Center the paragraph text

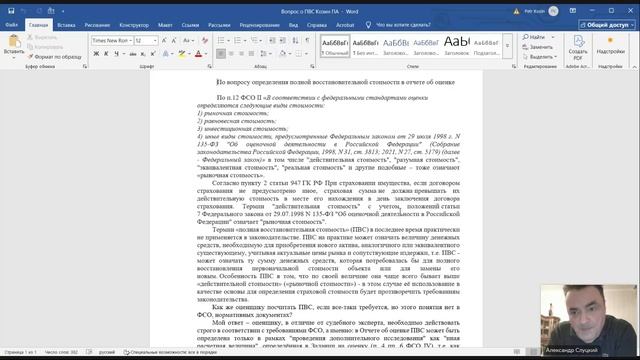231,54
